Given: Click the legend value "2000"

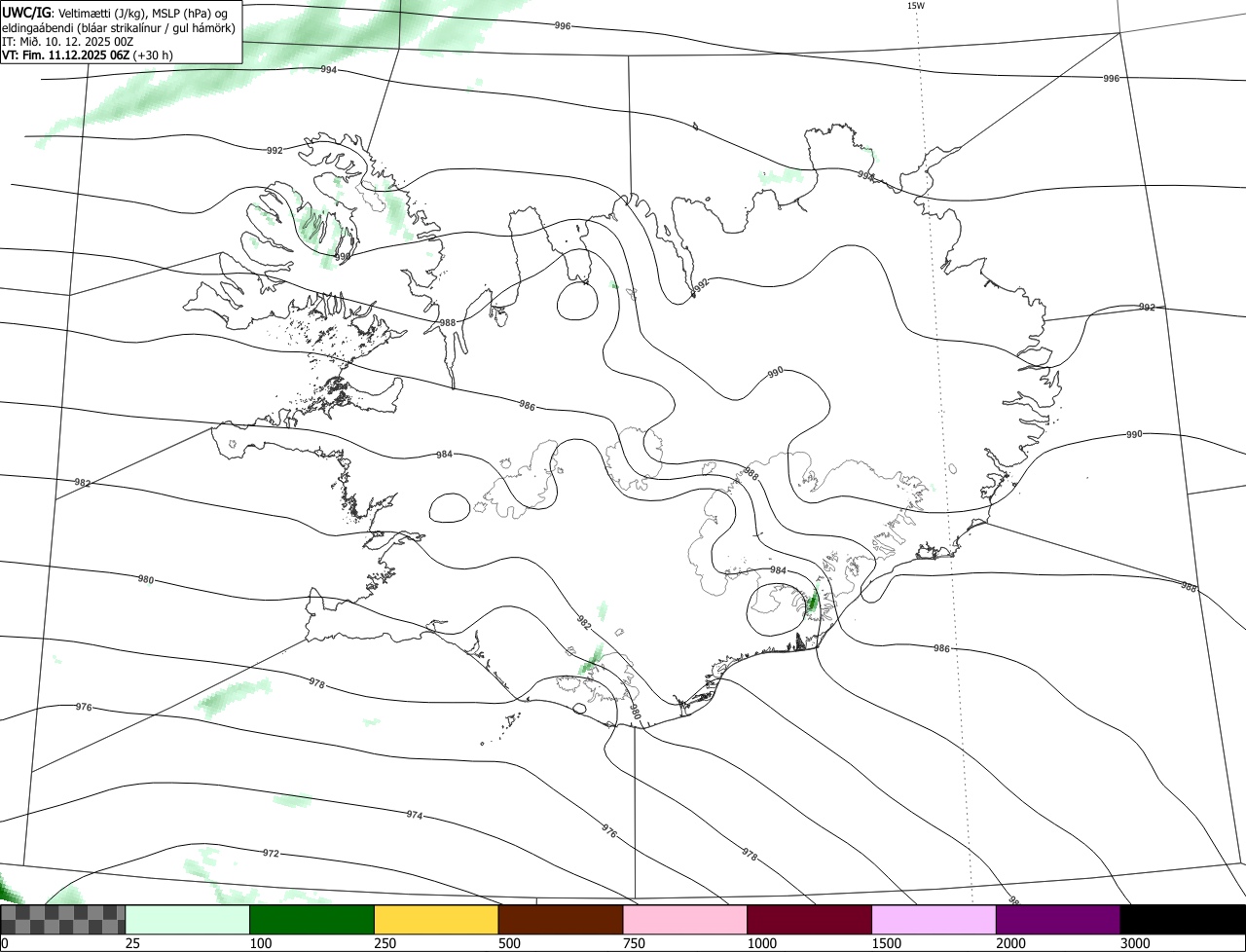Looking at the screenshot, I should (1010, 944).
